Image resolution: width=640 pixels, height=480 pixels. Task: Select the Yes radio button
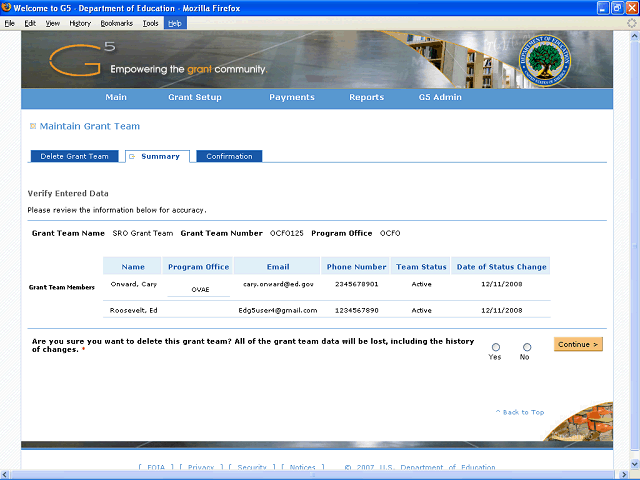pyautogui.click(x=496, y=347)
